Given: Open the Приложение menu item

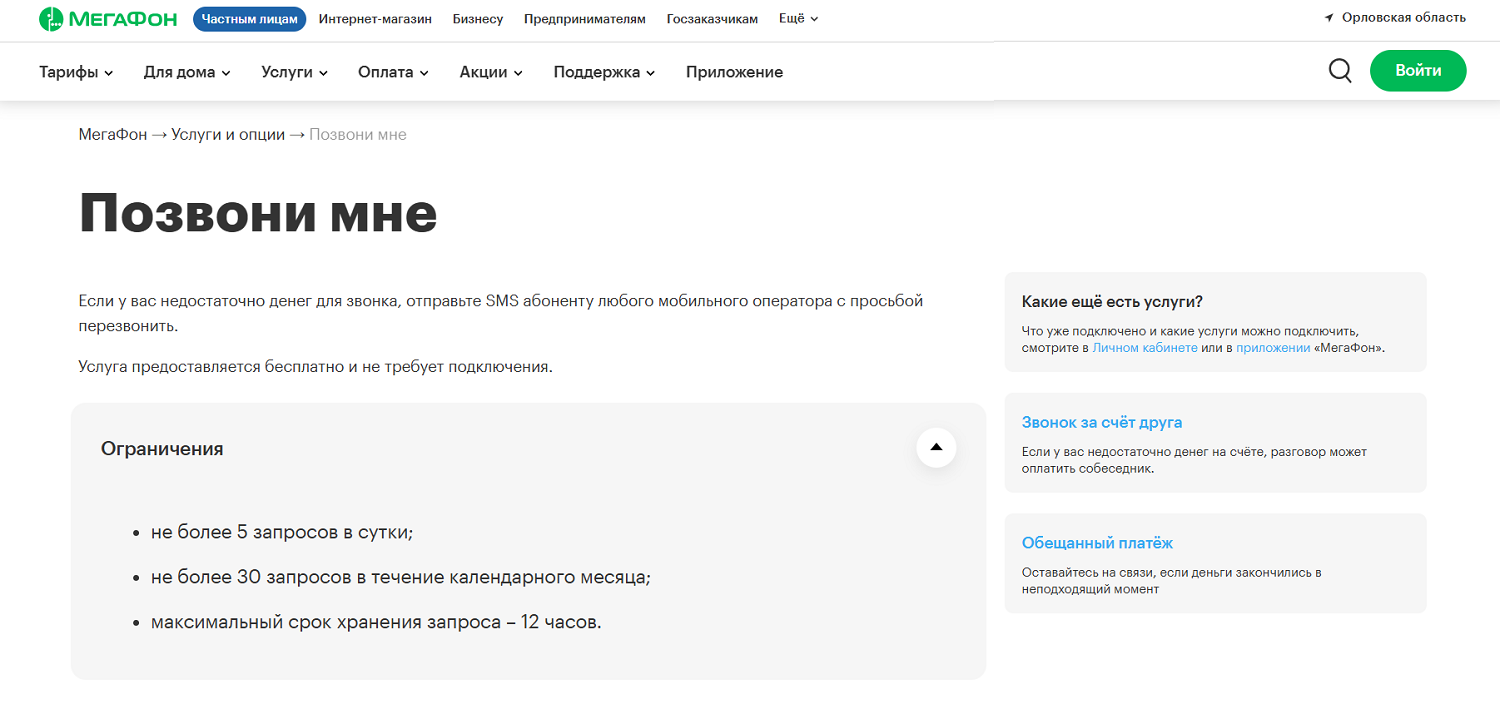Looking at the screenshot, I should click(x=734, y=72).
